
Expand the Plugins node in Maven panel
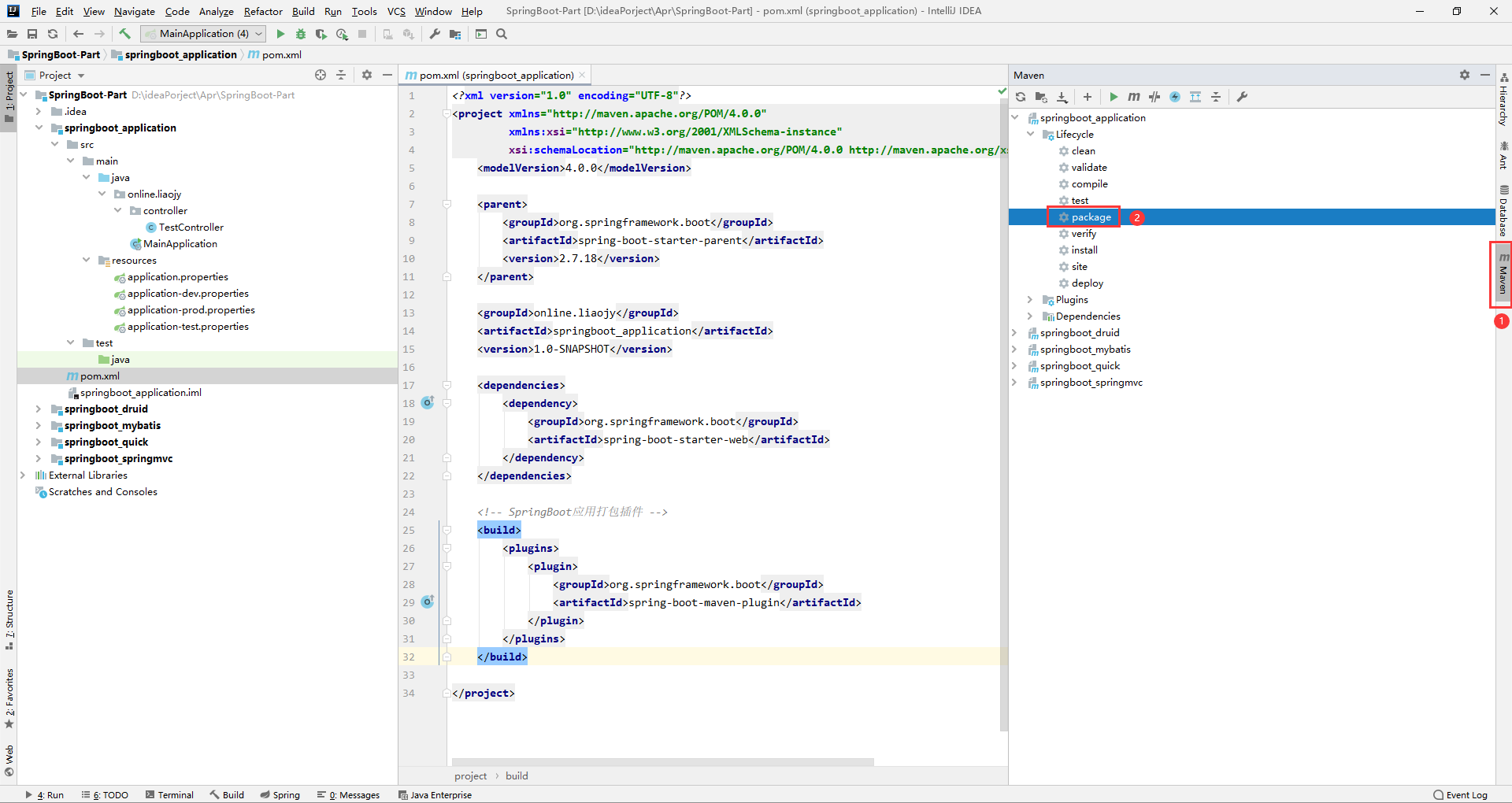click(1030, 299)
